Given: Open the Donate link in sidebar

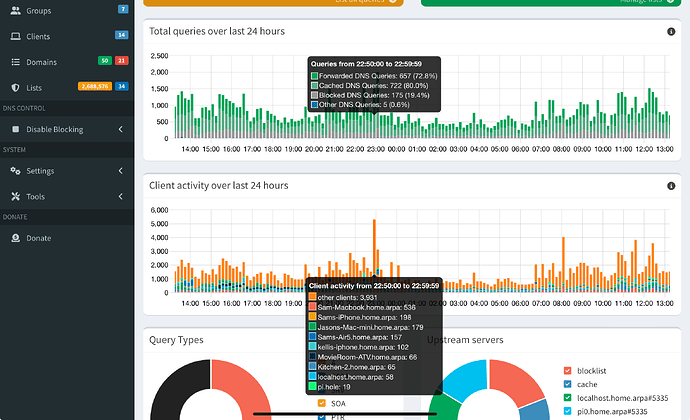Looking at the screenshot, I should click(67, 238).
